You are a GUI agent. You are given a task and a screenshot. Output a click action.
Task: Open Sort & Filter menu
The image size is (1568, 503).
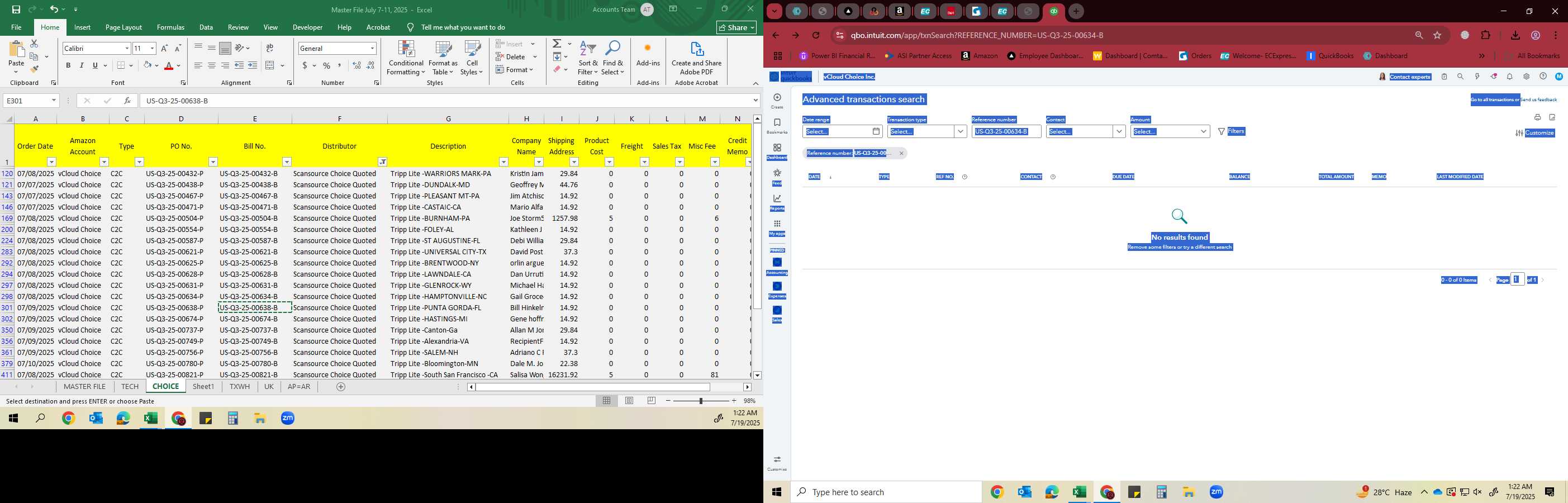[588, 59]
